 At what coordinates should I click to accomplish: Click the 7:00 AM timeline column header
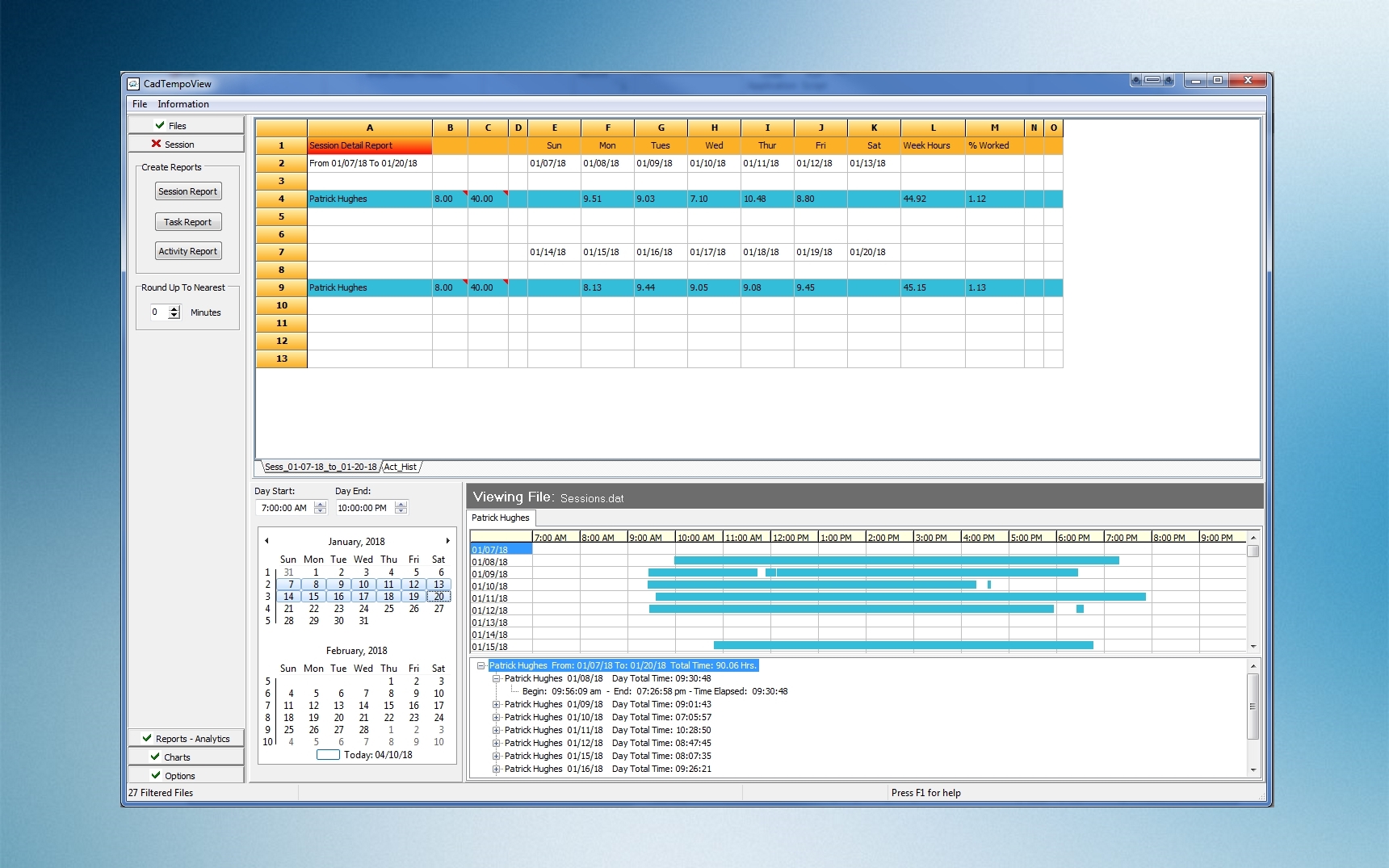click(556, 537)
